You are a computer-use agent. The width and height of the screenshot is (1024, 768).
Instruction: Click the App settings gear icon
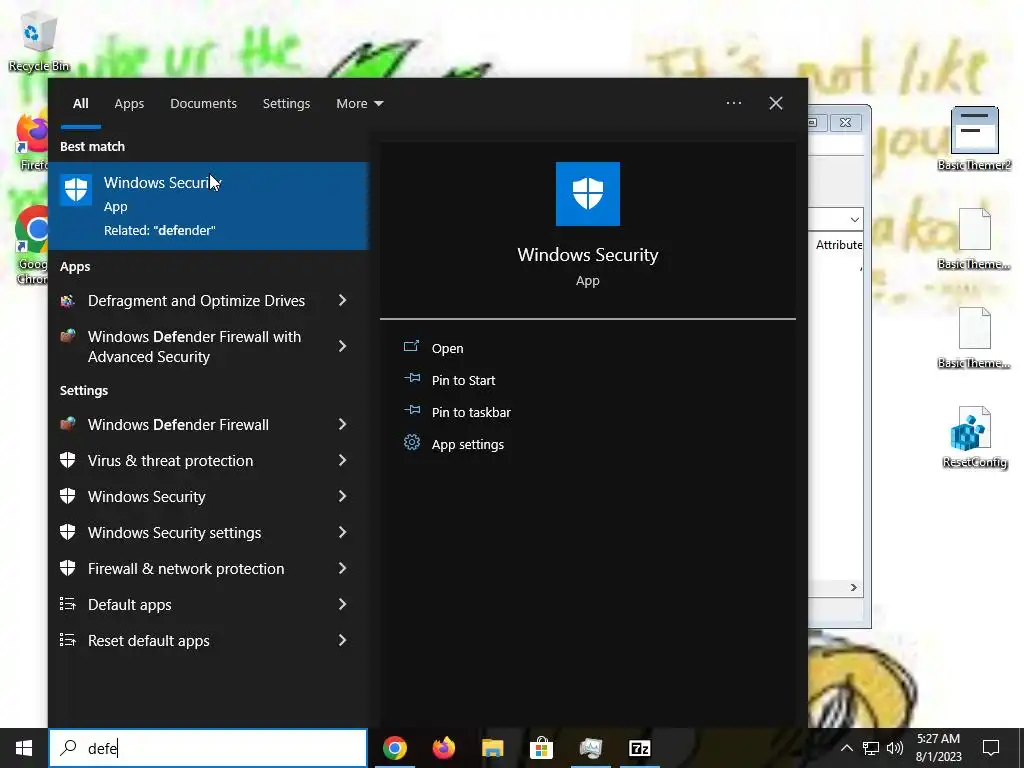[411, 443]
